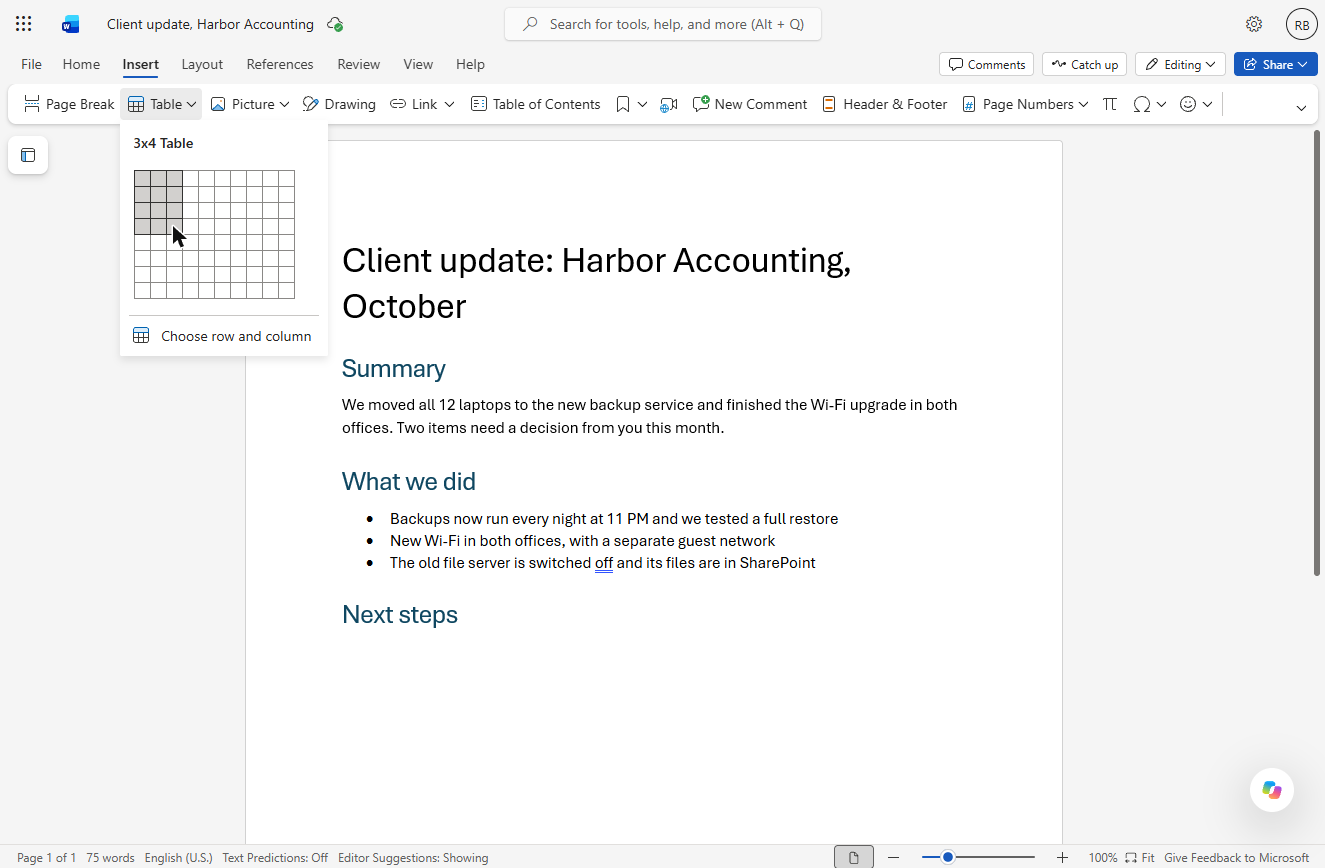Click the Word app logo
The height and width of the screenshot is (868, 1325).
pyautogui.click(x=70, y=24)
